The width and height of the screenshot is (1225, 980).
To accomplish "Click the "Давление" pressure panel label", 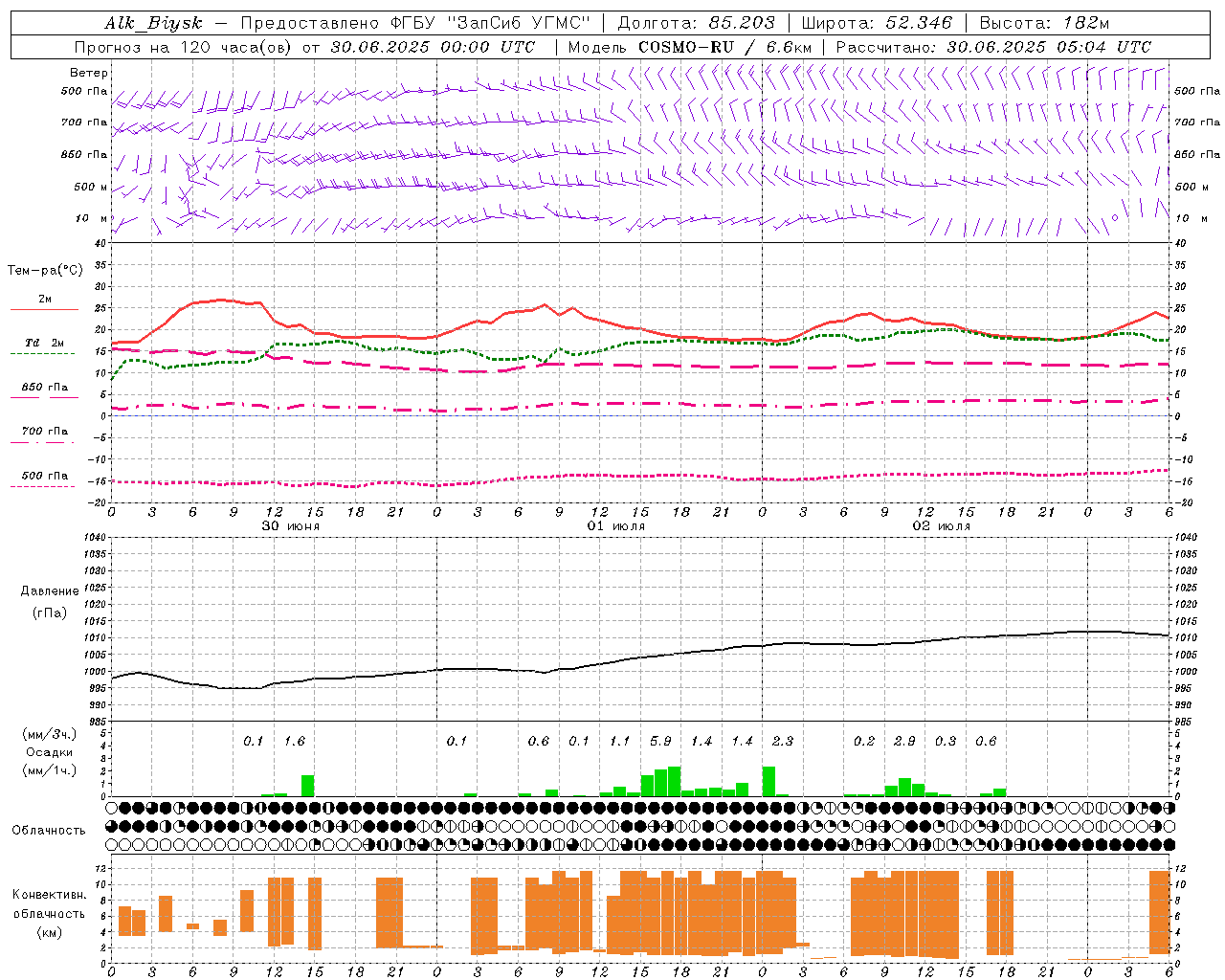I will pos(50,591).
